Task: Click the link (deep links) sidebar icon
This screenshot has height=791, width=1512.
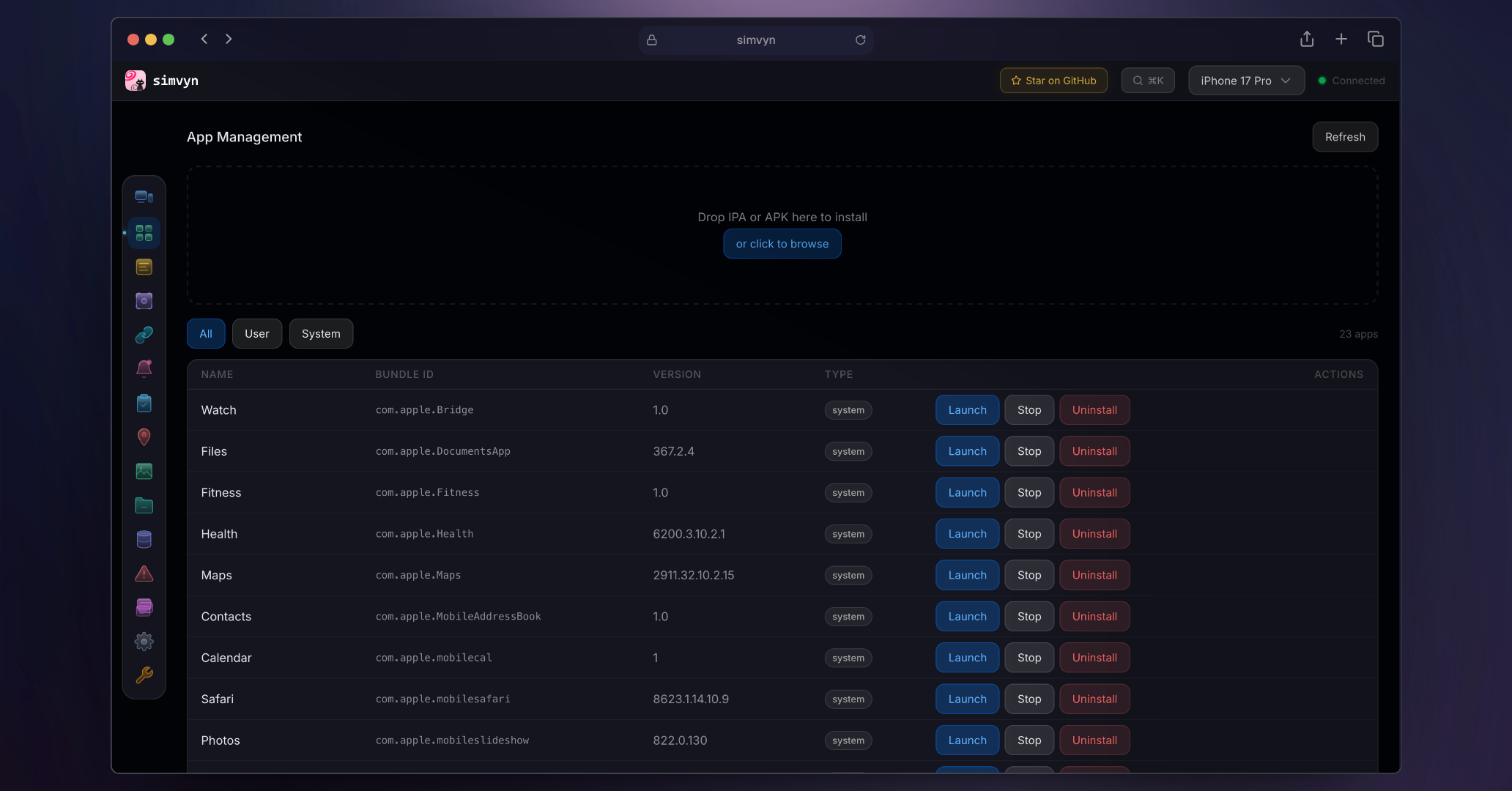Action: (x=144, y=335)
